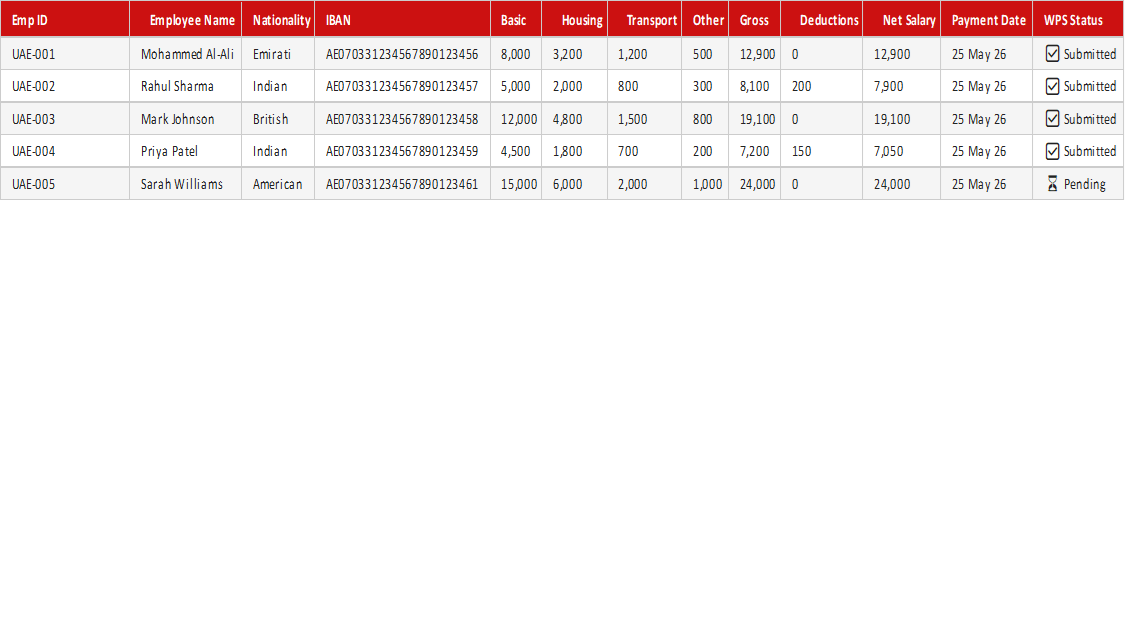Screen dimensions: 1125x625
Task: Select the Priya Patel name cell
Action: (x=186, y=151)
